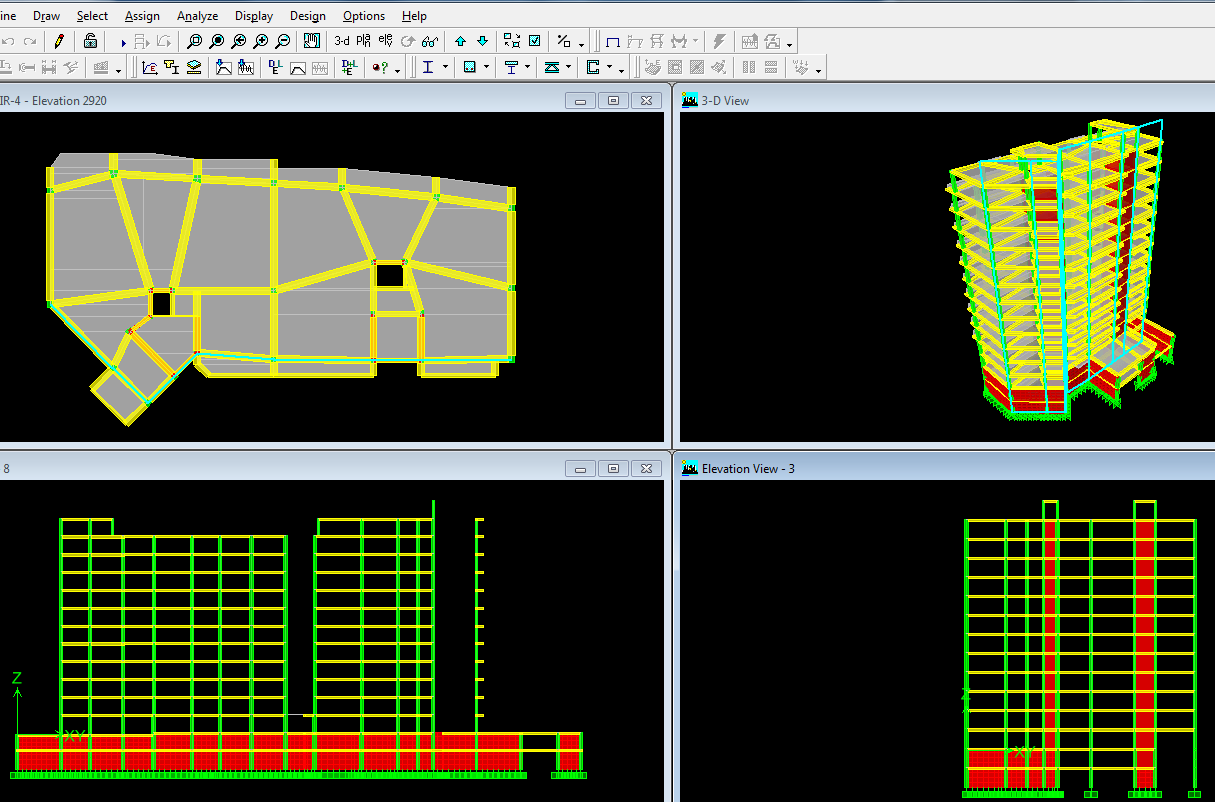Open the Define Time History Functions icon

246,68
